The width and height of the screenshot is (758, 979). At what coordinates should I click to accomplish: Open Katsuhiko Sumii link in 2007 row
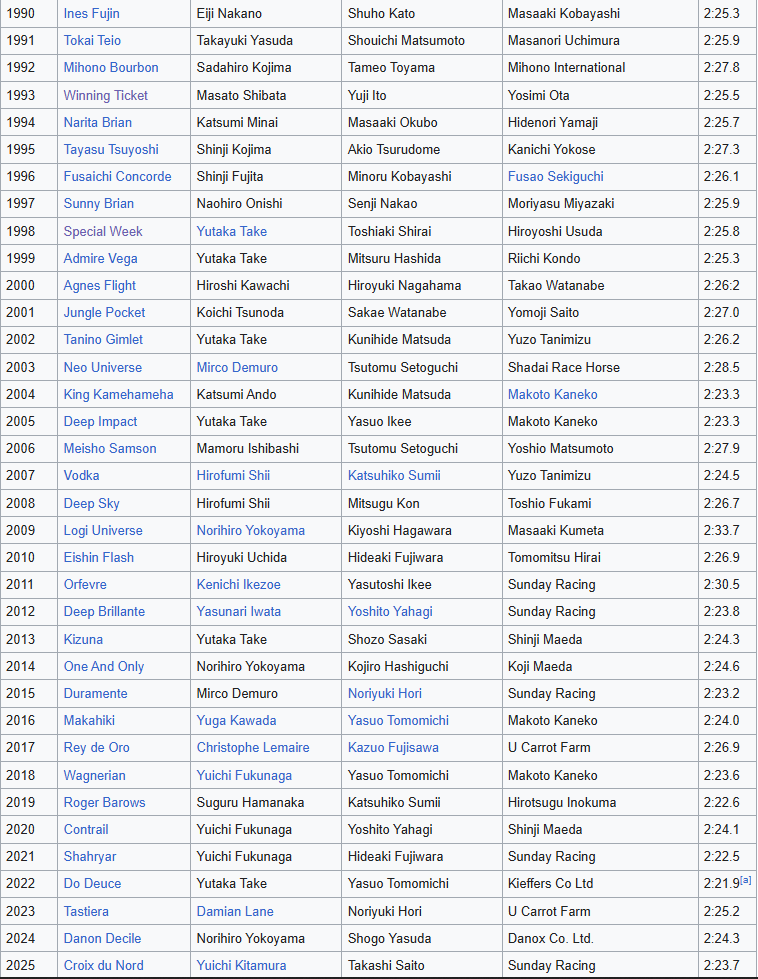[x=394, y=475]
